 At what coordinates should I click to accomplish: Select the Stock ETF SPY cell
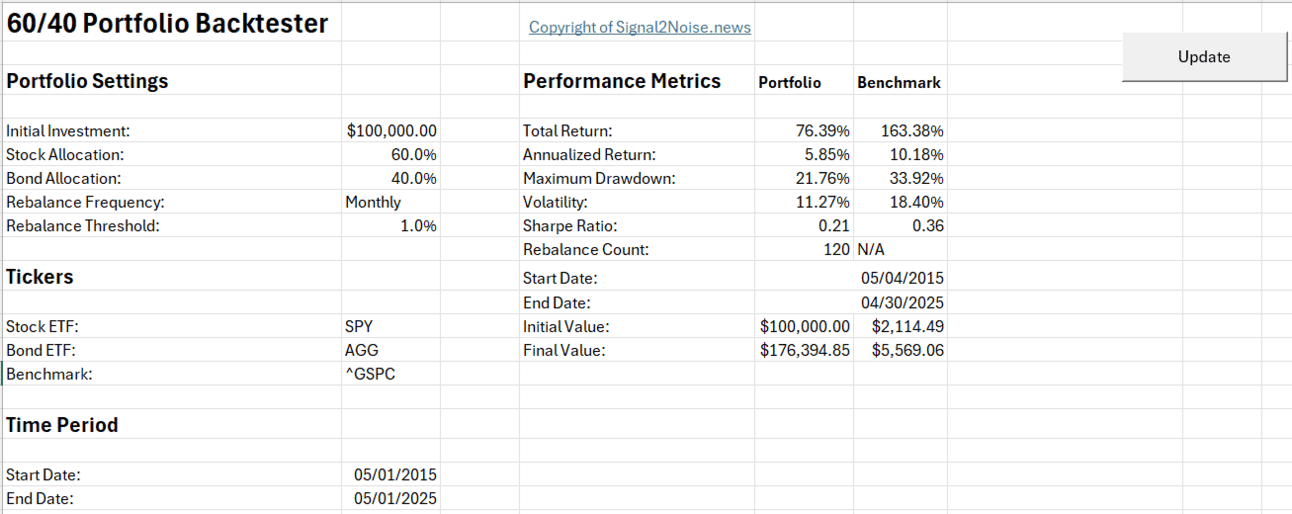pyautogui.click(x=391, y=326)
